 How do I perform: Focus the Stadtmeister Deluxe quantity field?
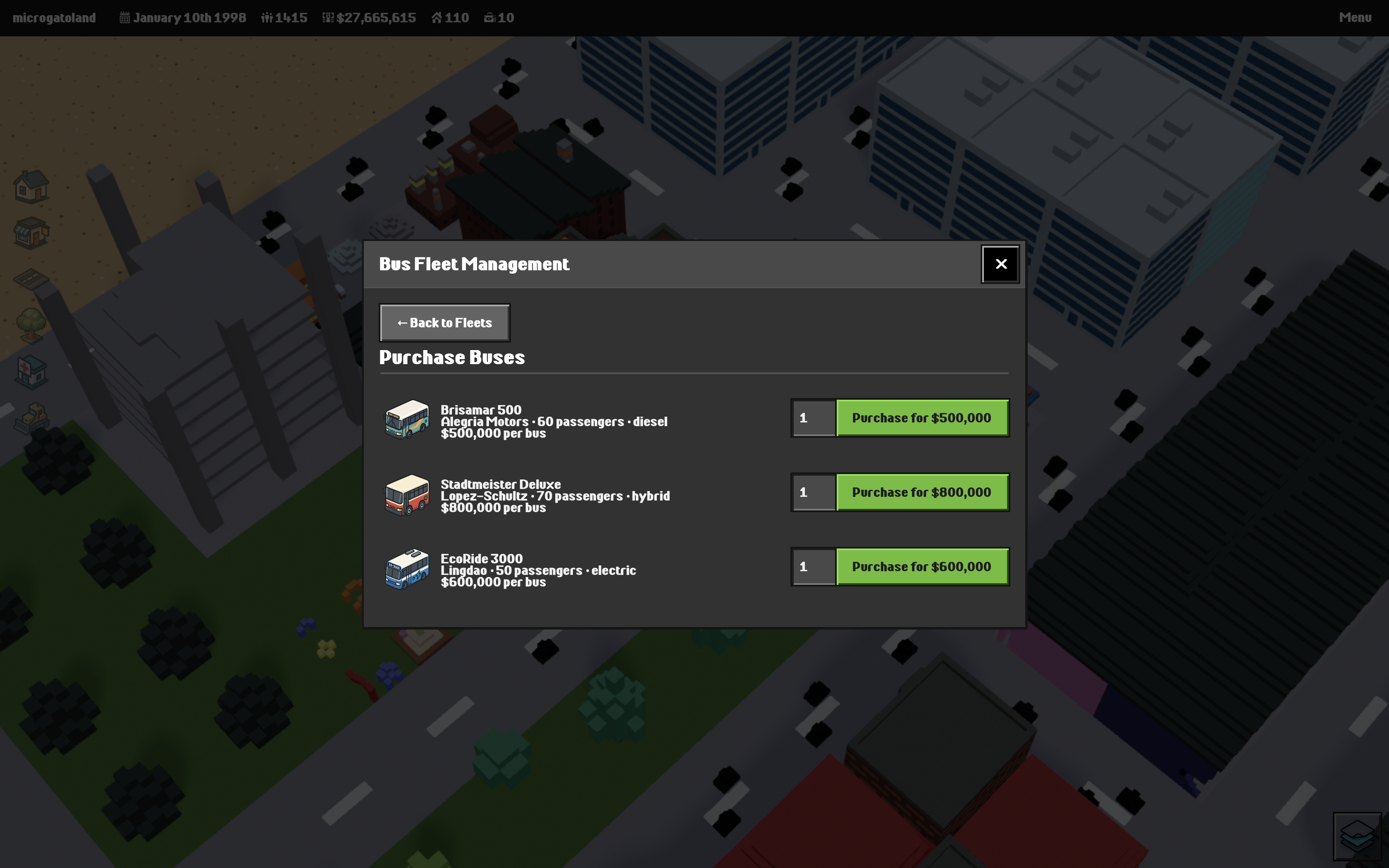(x=814, y=493)
